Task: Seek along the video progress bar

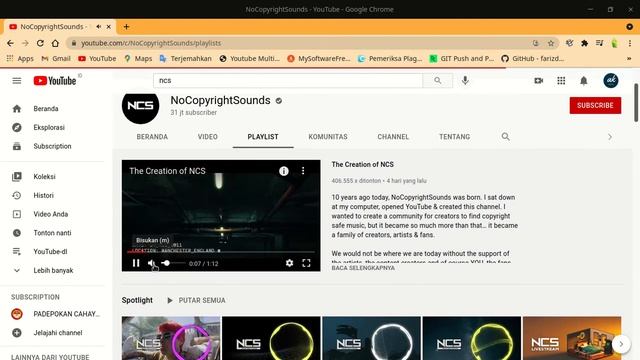Action: (x=221, y=252)
